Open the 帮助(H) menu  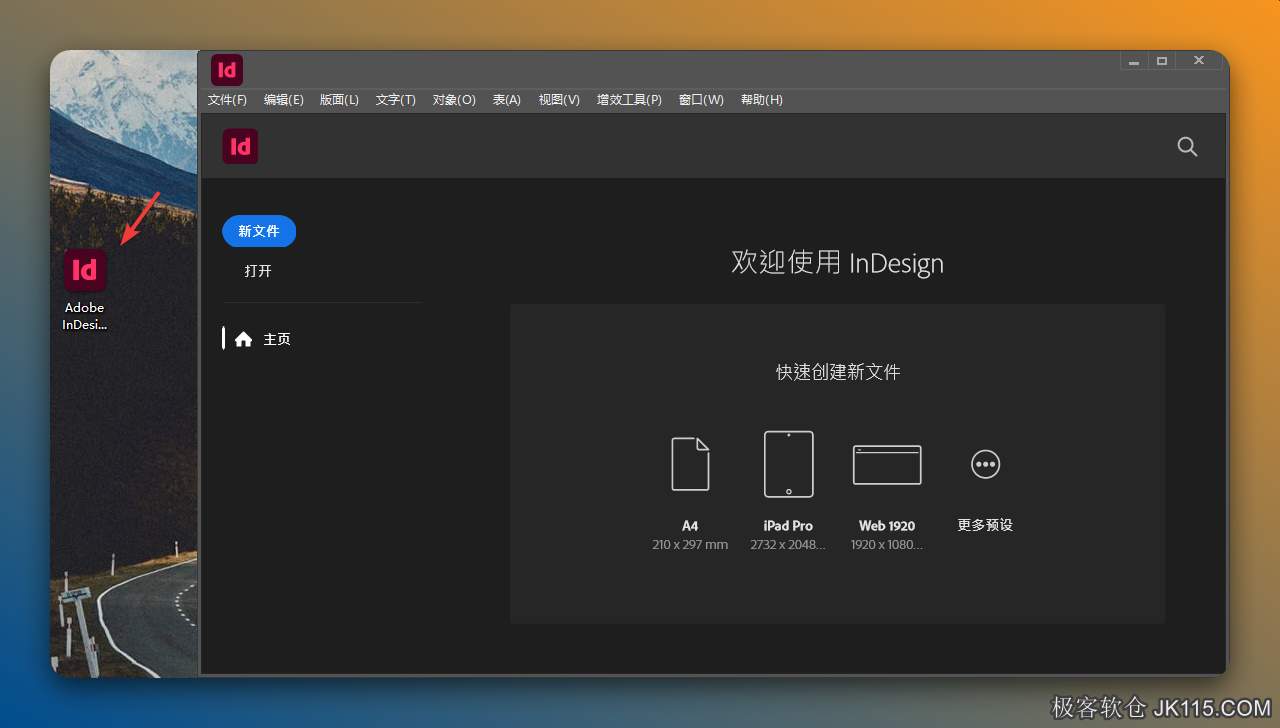[x=762, y=100]
